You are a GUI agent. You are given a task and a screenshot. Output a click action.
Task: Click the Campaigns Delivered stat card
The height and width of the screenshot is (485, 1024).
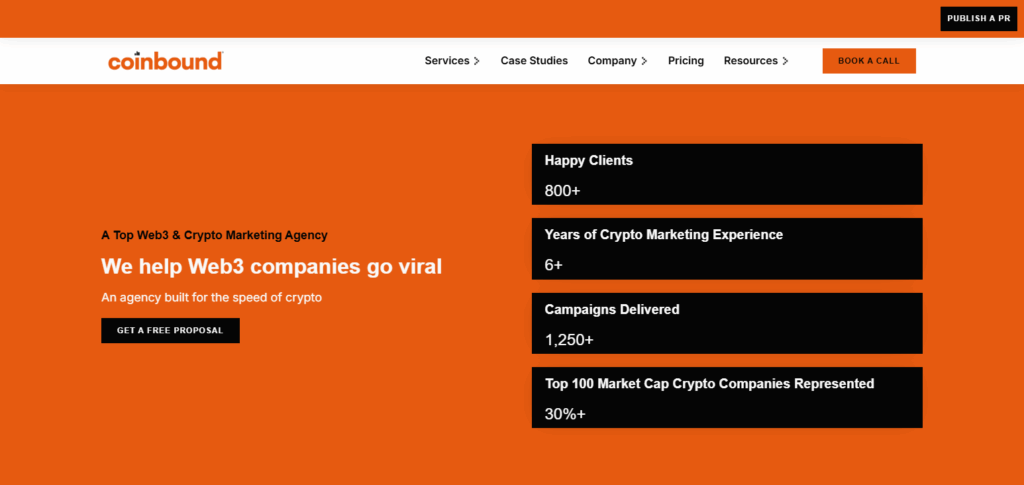click(x=727, y=323)
